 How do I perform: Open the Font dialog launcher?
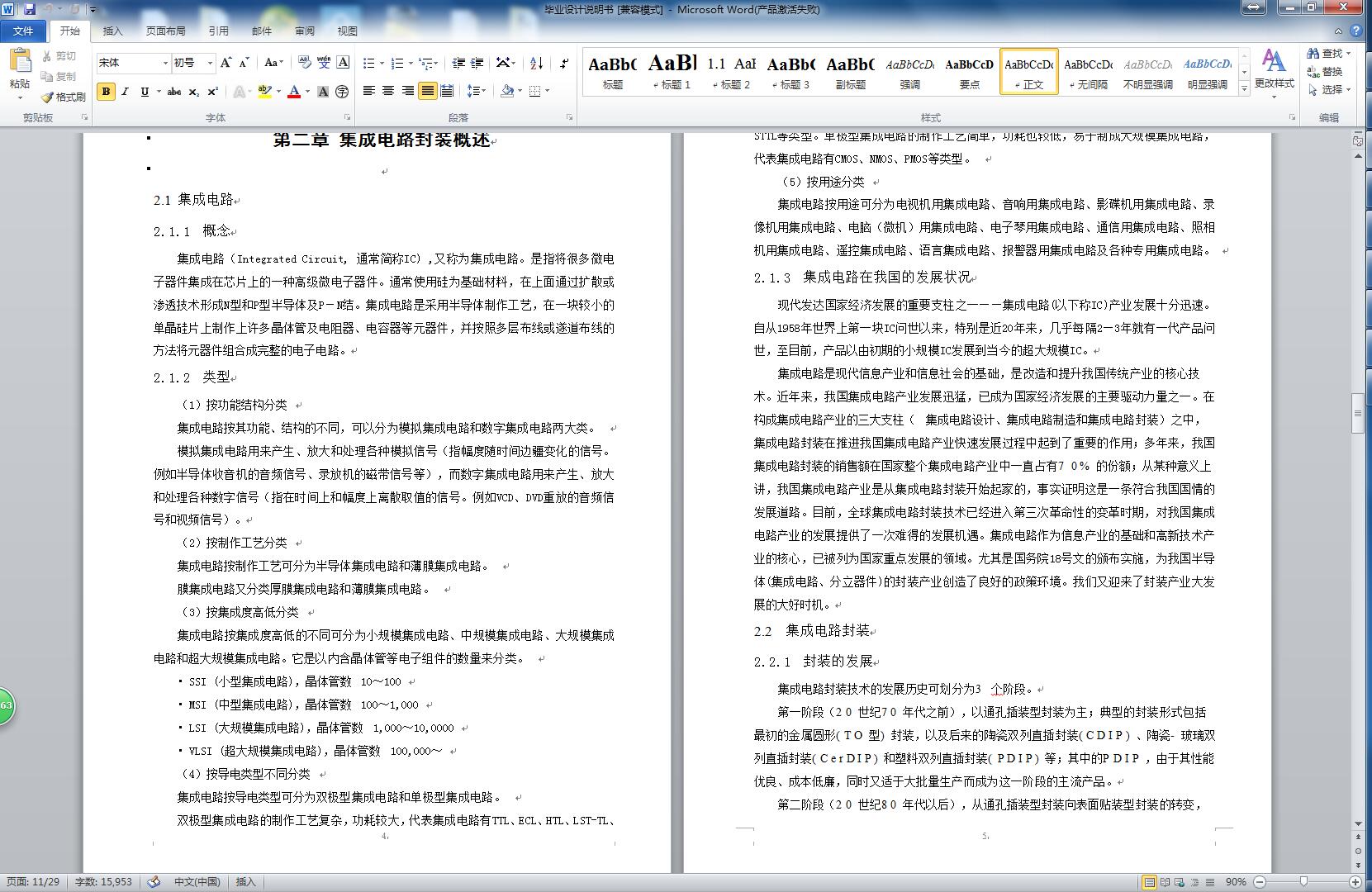pyautogui.click(x=347, y=118)
